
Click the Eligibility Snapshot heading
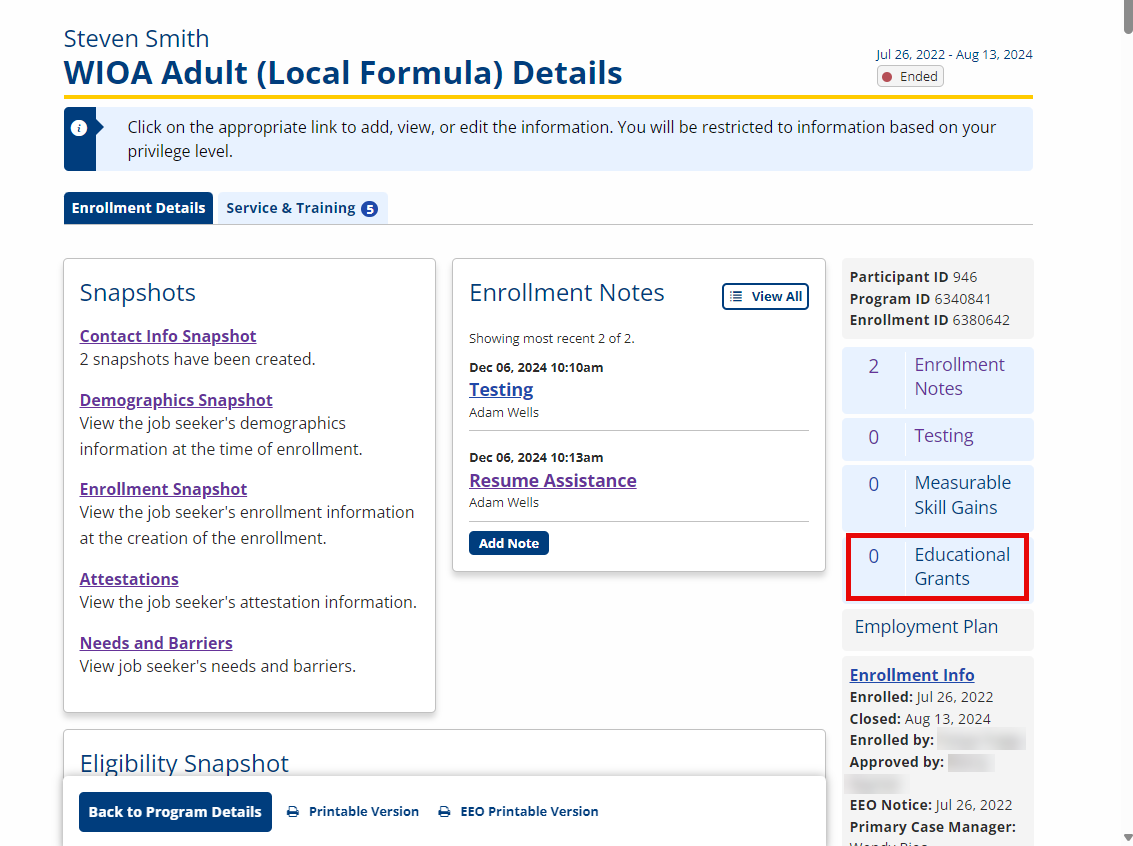184,764
